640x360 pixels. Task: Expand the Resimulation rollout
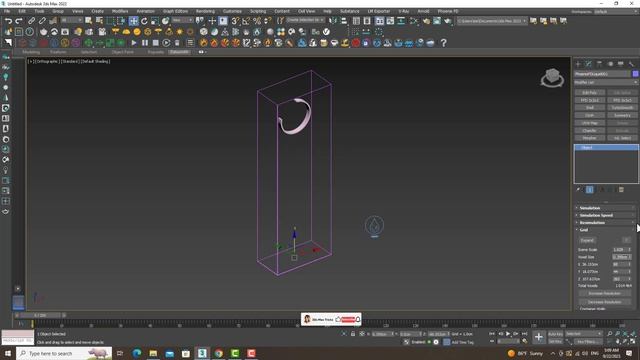click(606, 222)
